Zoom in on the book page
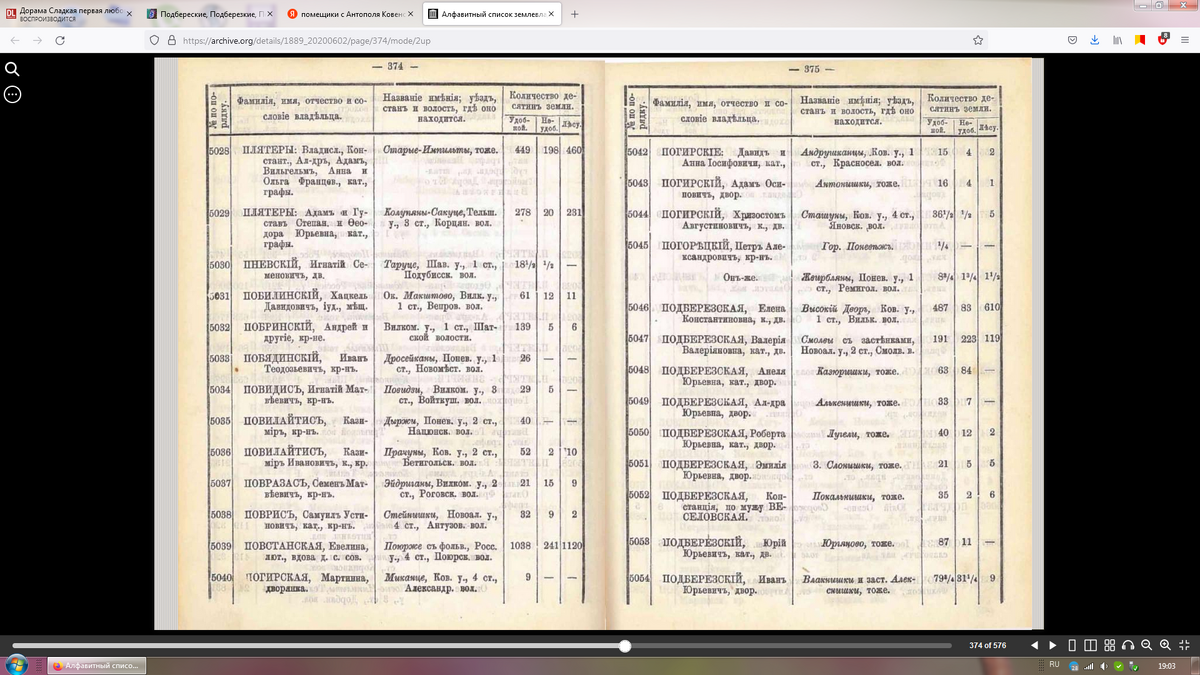The height and width of the screenshot is (675, 1200). click(1165, 645)
